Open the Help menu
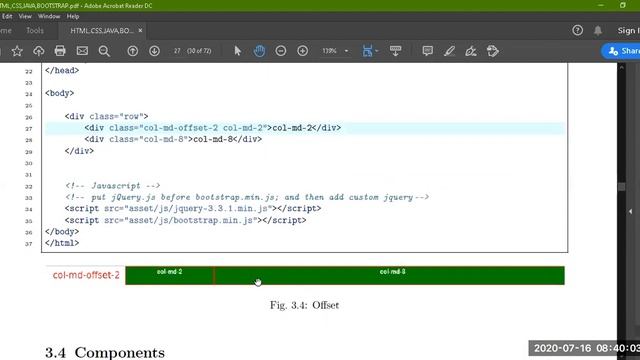This screenshot has width=640, height=360. tap(73, 16)
